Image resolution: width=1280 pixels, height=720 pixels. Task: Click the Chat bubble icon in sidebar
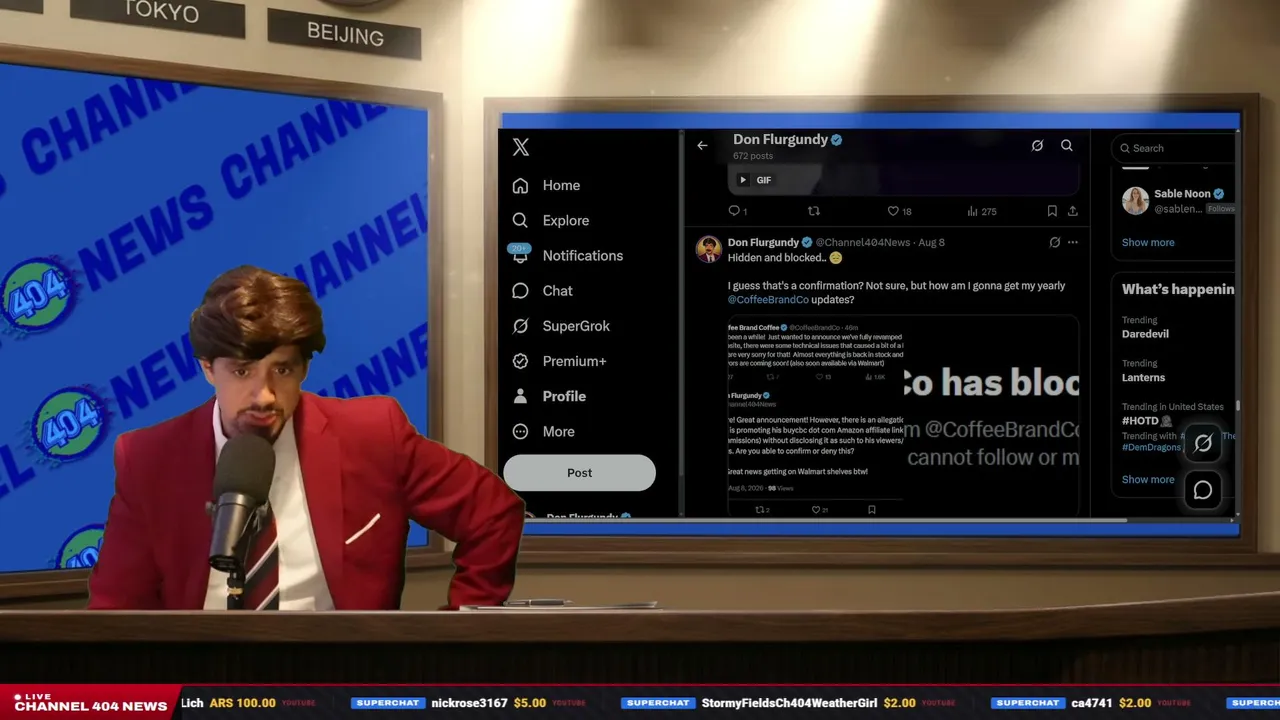click(x=520, y=290)
